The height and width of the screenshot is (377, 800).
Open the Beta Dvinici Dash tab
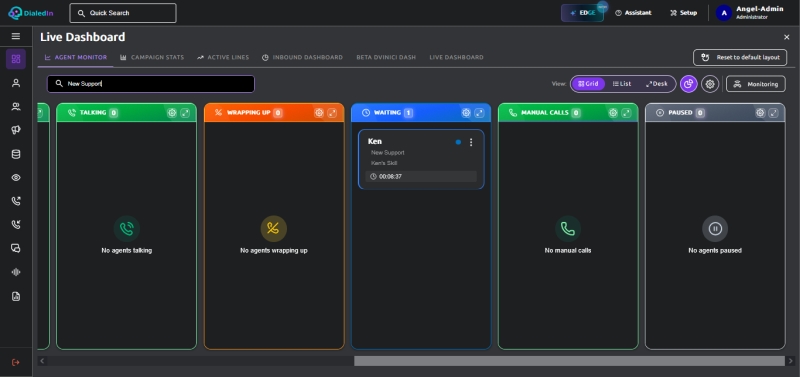[x=386, y=58]
